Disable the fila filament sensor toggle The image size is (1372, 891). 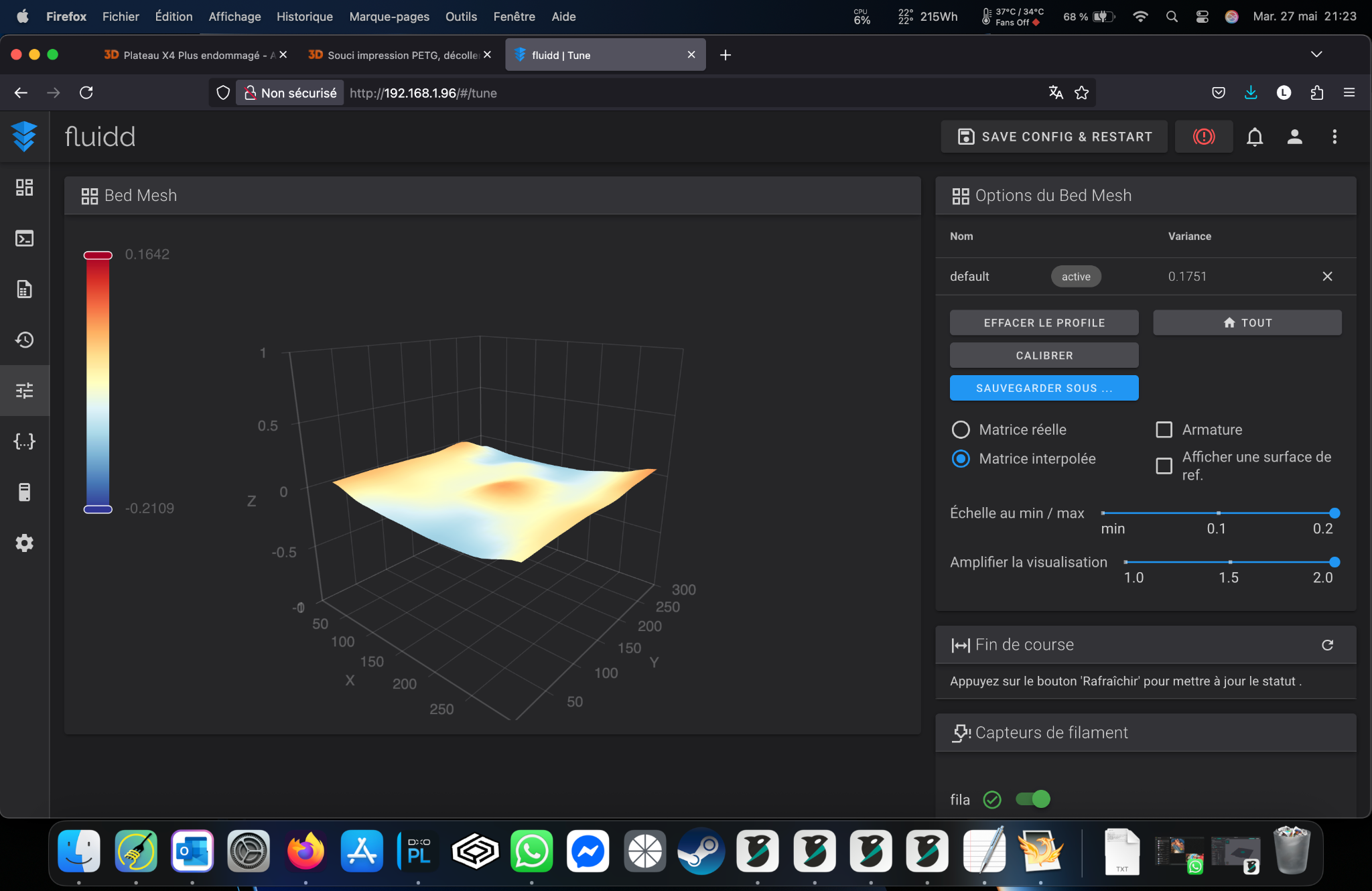(x=1033, y=799)
